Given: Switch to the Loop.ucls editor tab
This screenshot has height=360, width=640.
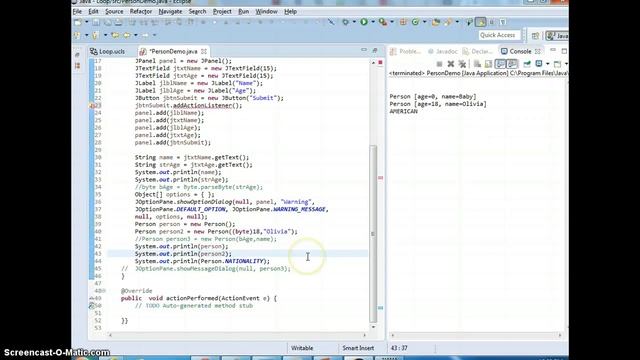Looking at the screenshot, I should click(108, 51).
